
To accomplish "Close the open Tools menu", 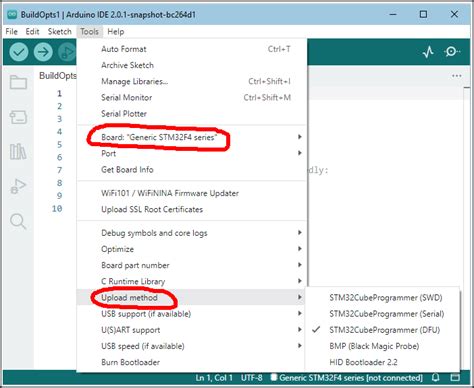I will tap(89, 32).
